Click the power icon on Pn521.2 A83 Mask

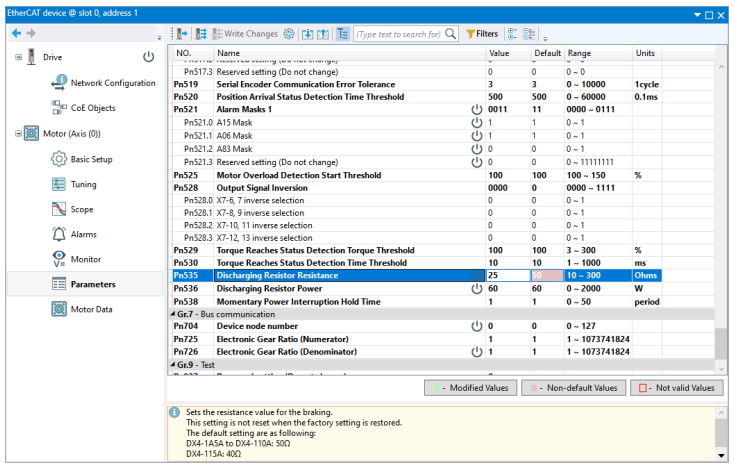point(477,149)
